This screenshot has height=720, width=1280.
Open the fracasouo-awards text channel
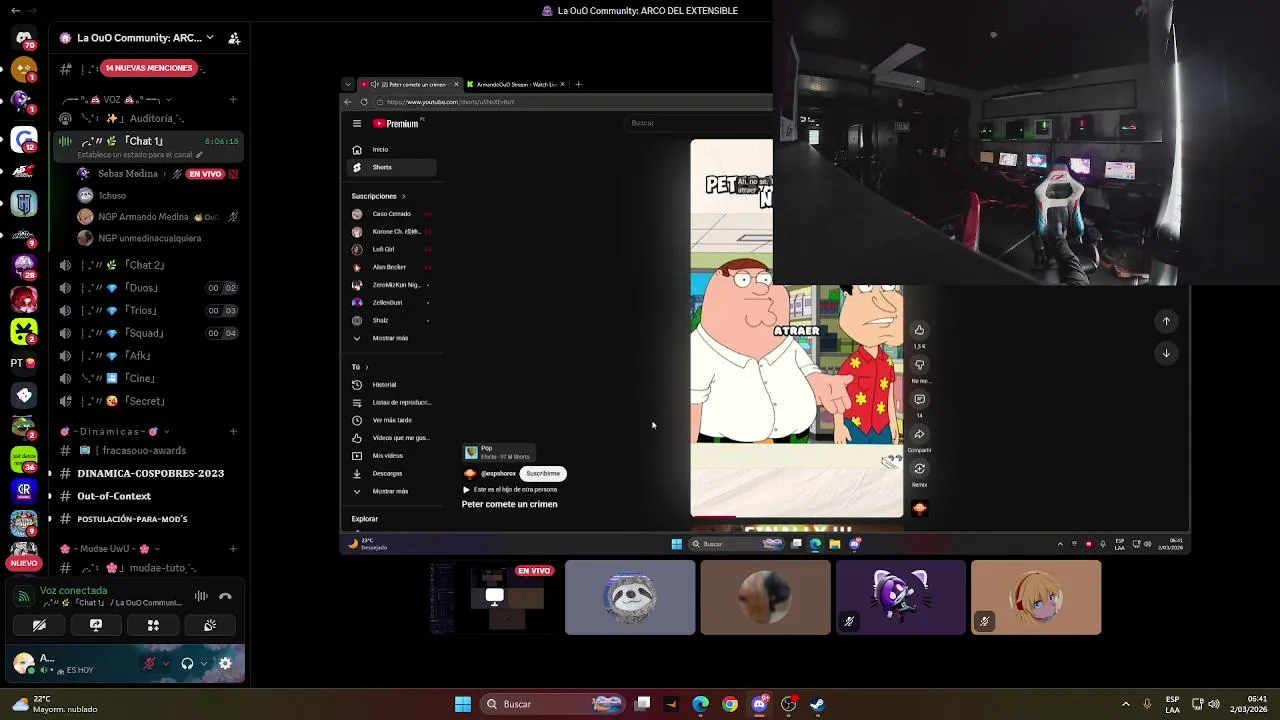pos(150,450)
